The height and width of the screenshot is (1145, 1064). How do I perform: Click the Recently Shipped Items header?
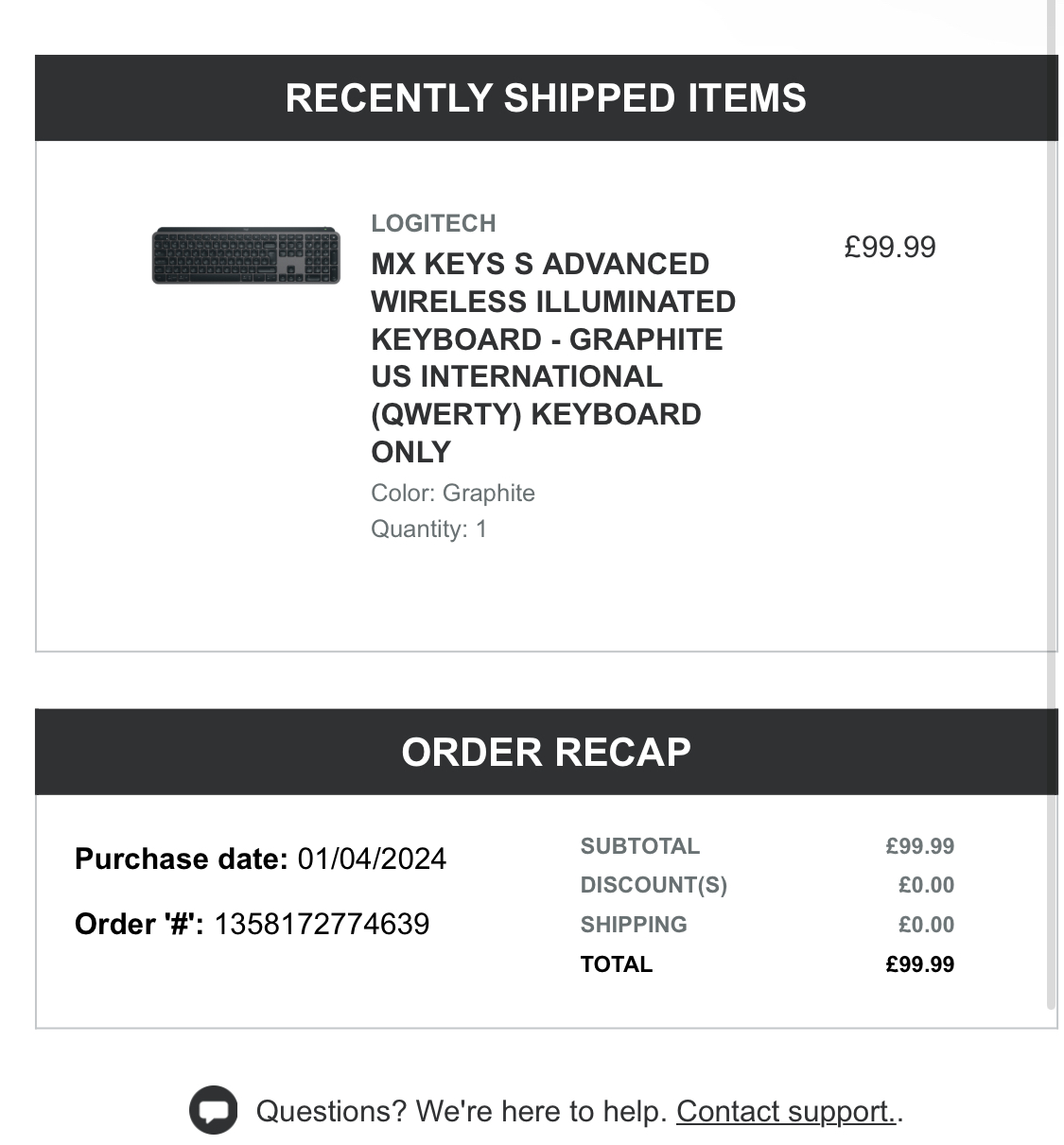[x=547, y=98]
